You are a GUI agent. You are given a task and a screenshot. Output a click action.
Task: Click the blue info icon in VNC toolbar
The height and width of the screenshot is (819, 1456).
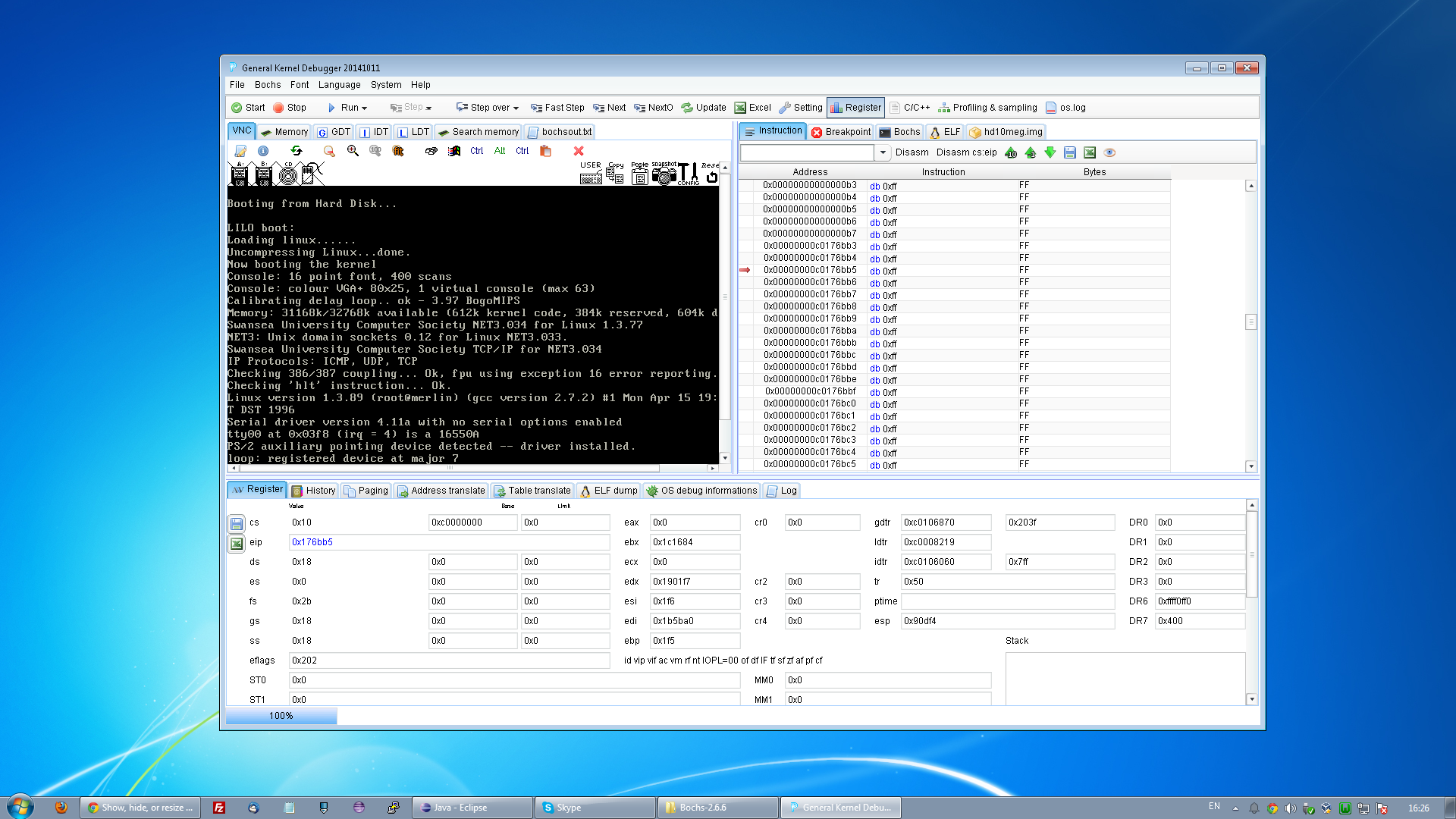tap(263, 151)
